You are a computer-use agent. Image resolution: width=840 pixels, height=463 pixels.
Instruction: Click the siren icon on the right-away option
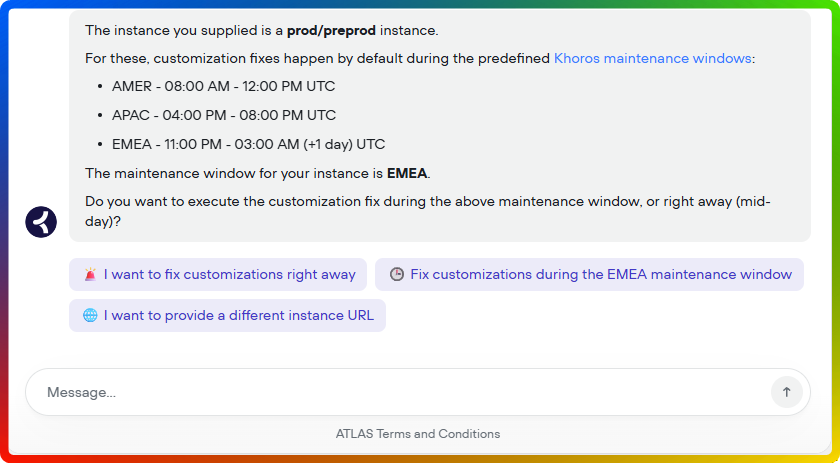coord(90,274)
